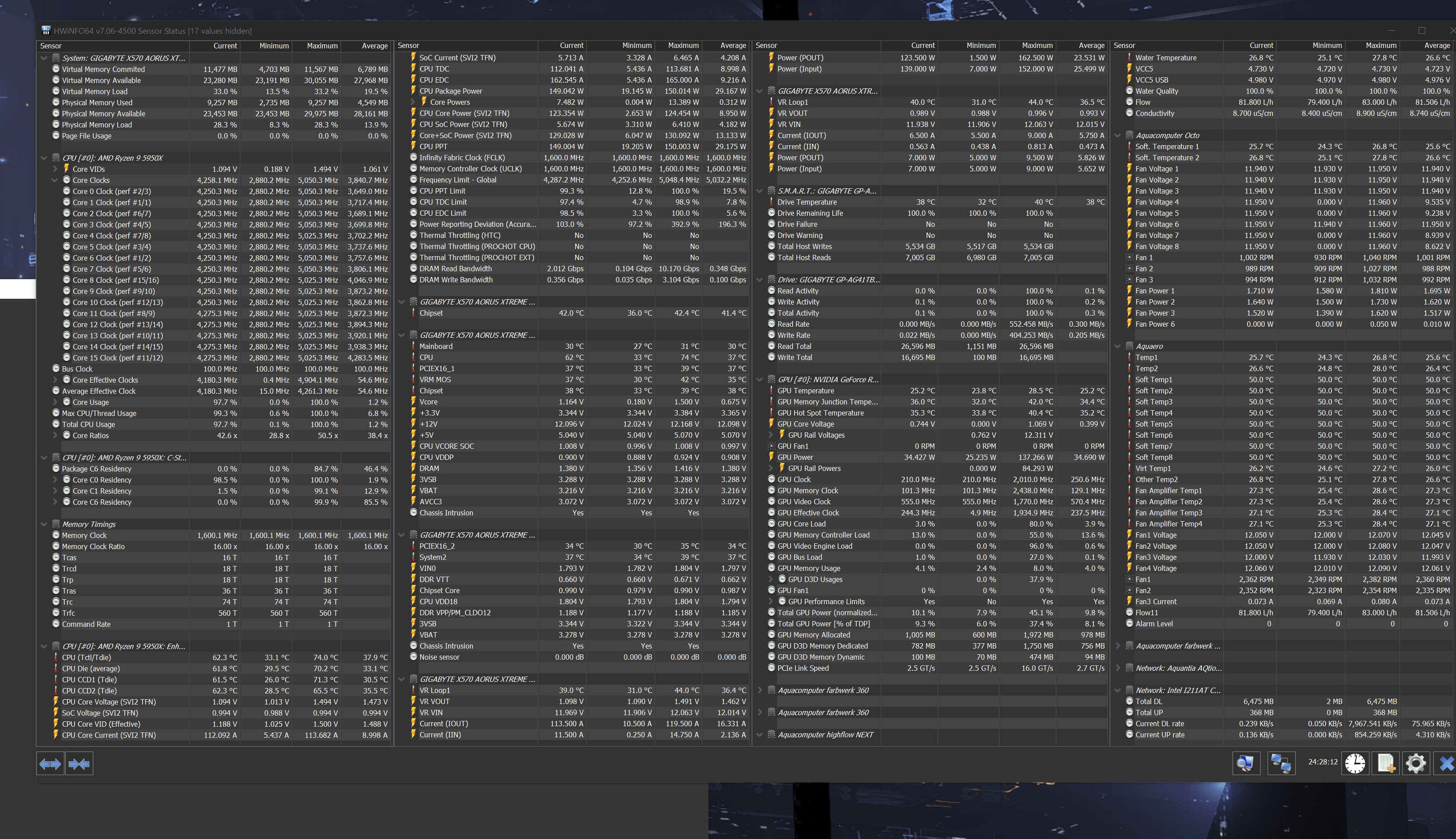
Task: Expand the Core Effective Clocks row
Action: (55, 380)
